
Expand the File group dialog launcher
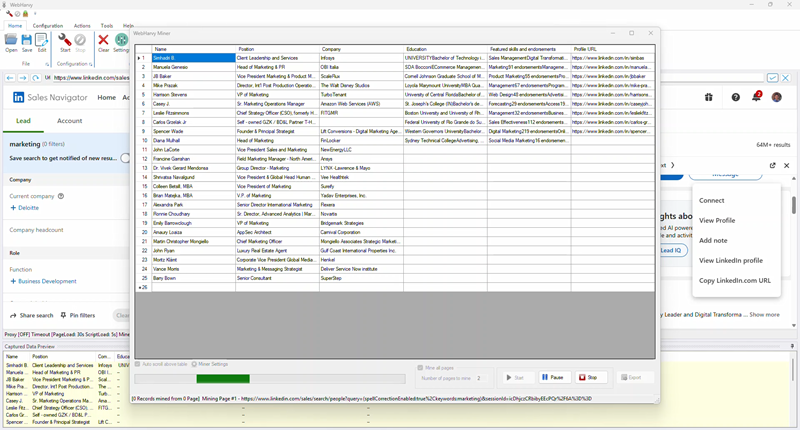tap(47, 64)
